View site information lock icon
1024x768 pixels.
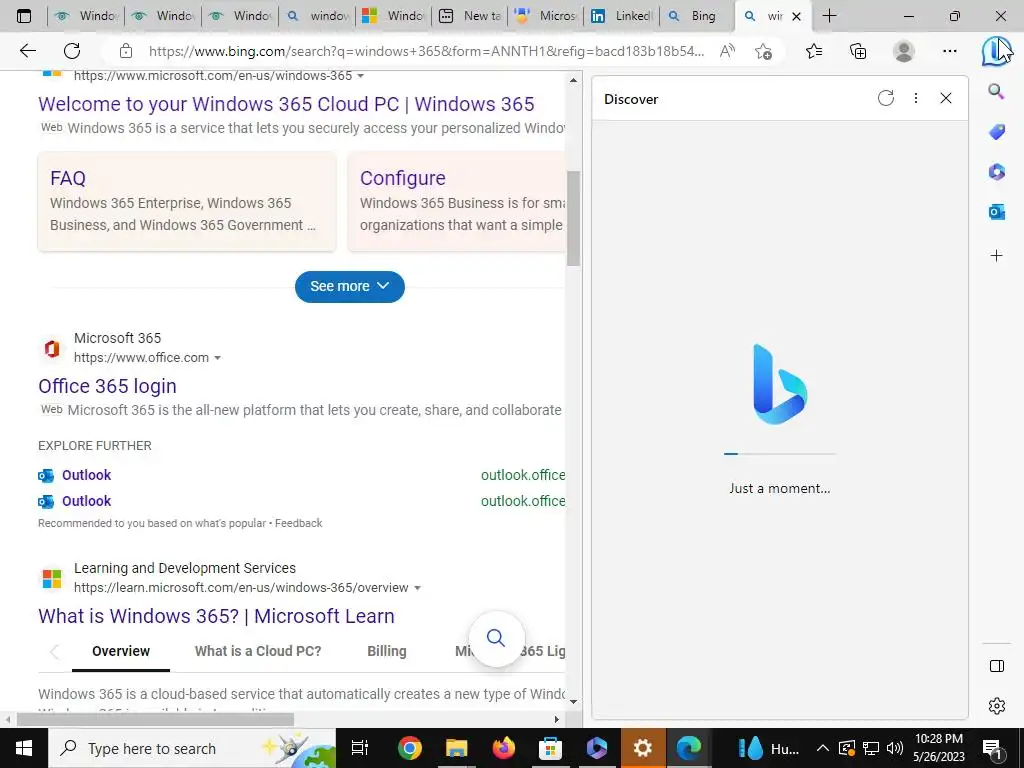(x=126, y=51)
